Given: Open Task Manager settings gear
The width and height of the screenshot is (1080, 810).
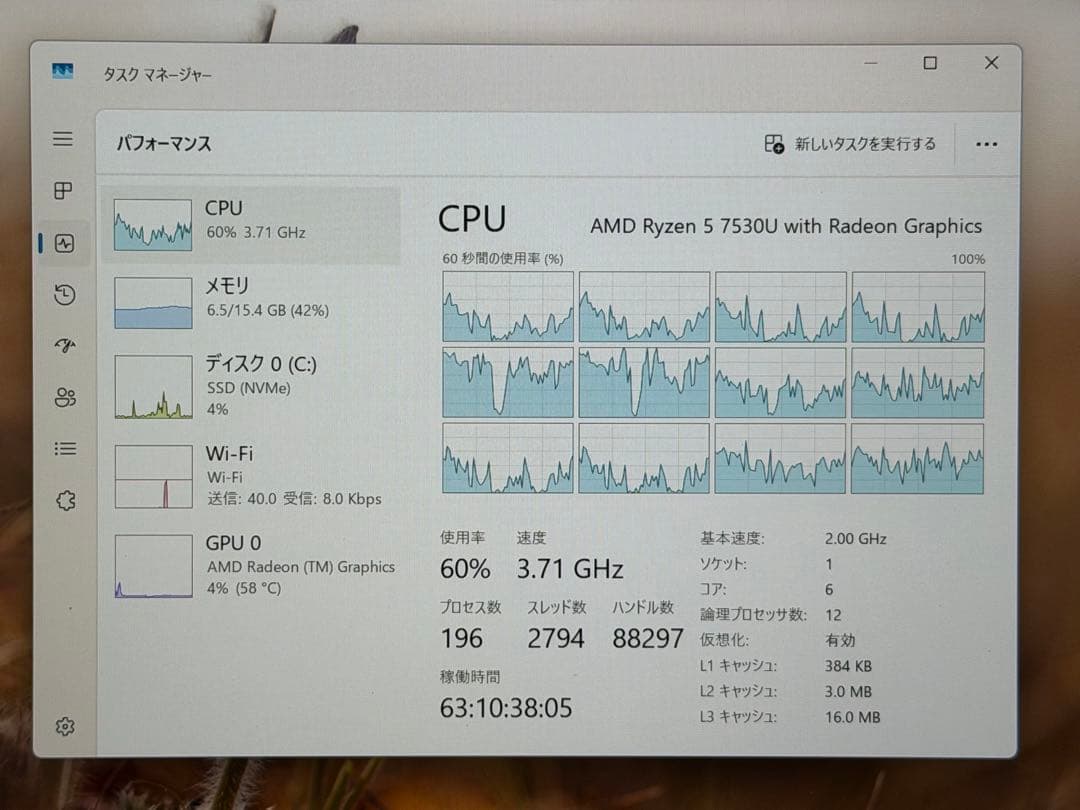Looking at the screenshot, I should [x=65, y=726].
